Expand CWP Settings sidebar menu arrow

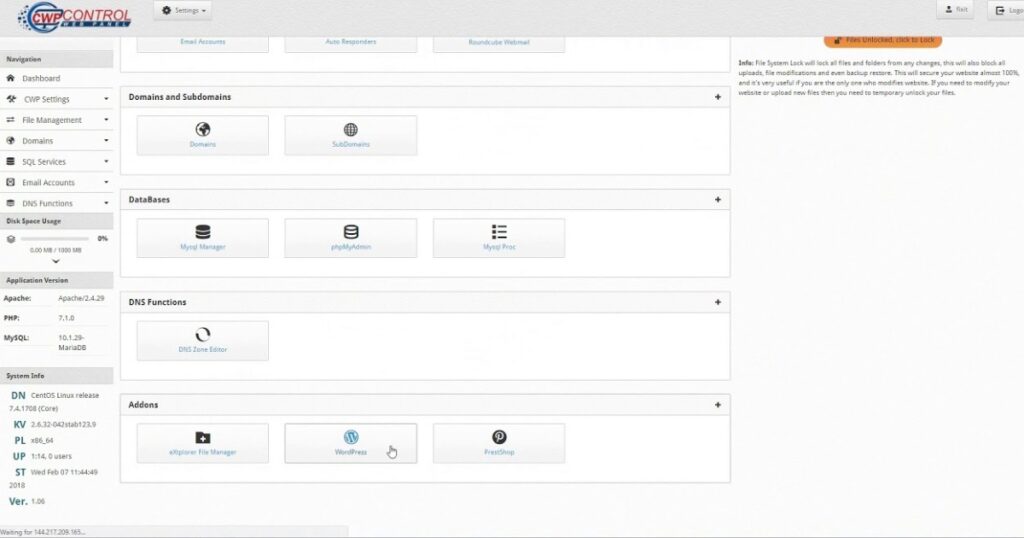(106, 99)
